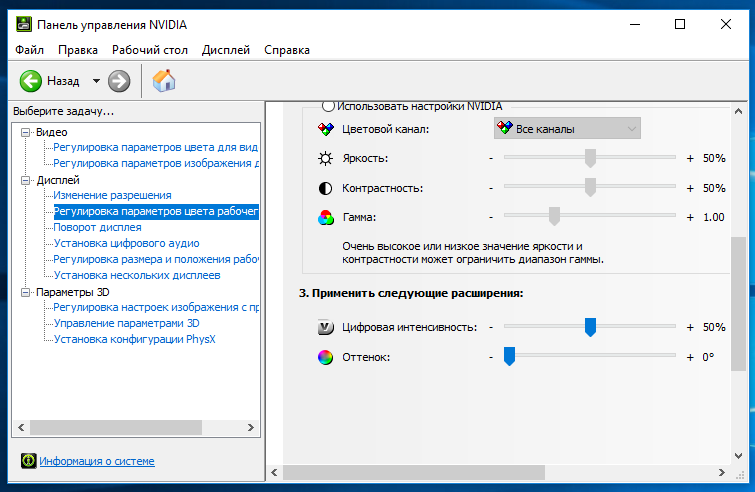Go to the Home page icon

pos(164,80)
